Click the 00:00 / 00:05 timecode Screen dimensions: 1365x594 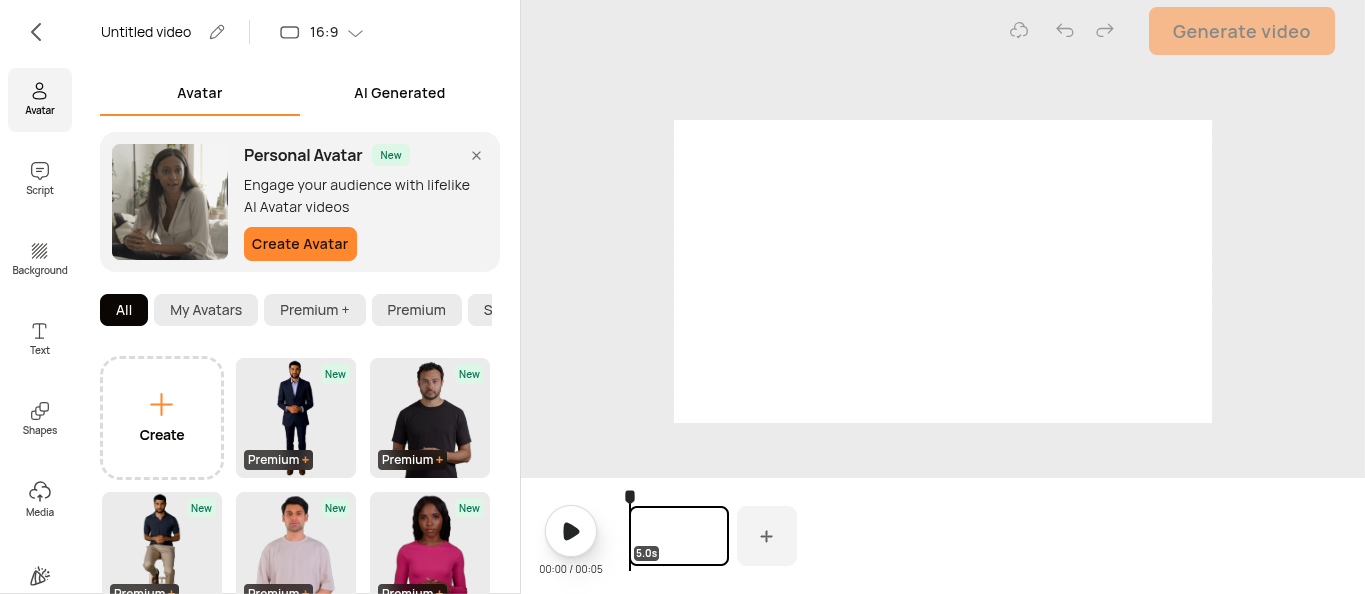pos(571,570)
